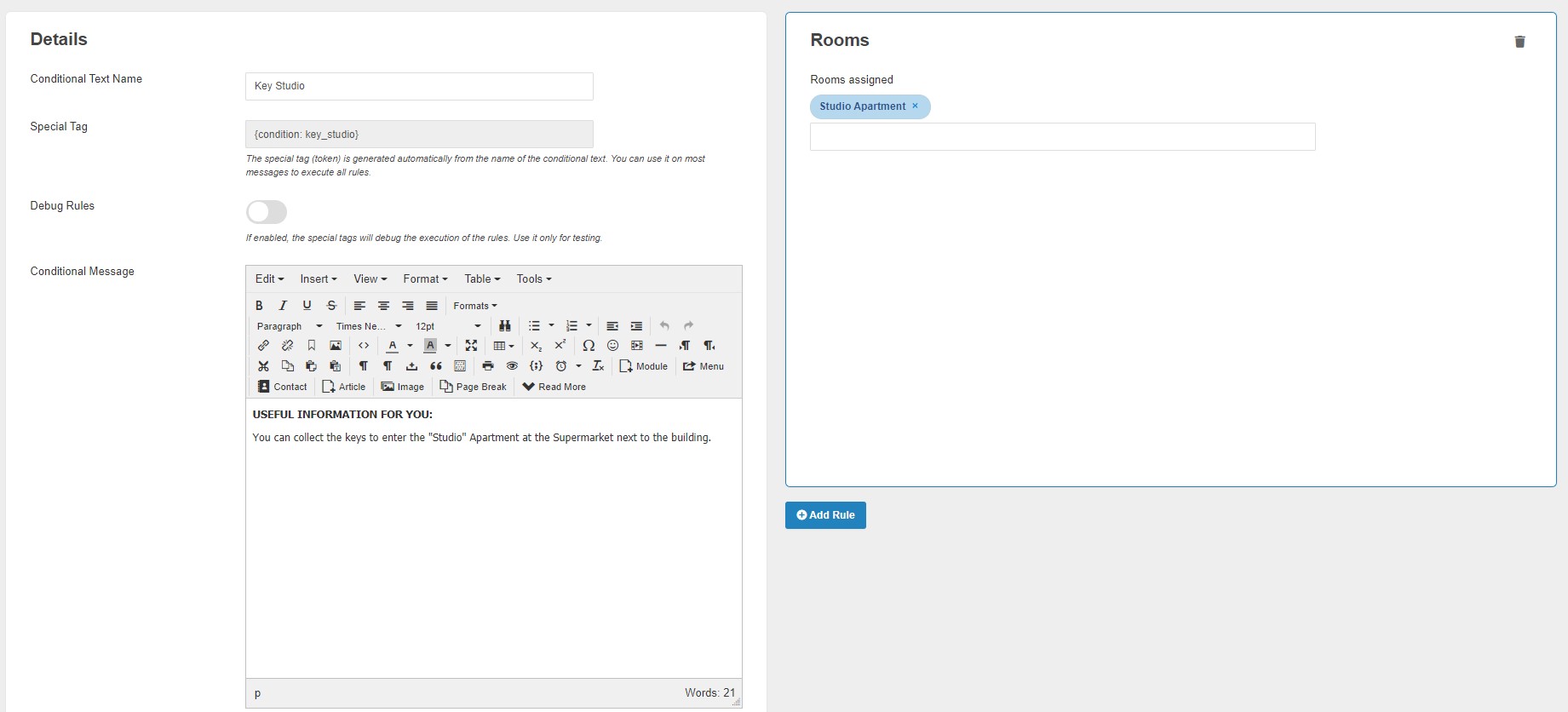The image size is (1568, 712).
Task: Click the print icon in editor
Action: (x=487, y=366)
